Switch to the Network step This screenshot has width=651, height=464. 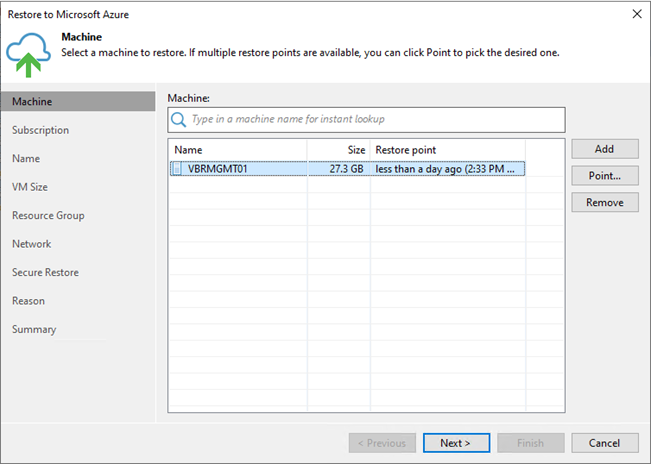(32, 244)
